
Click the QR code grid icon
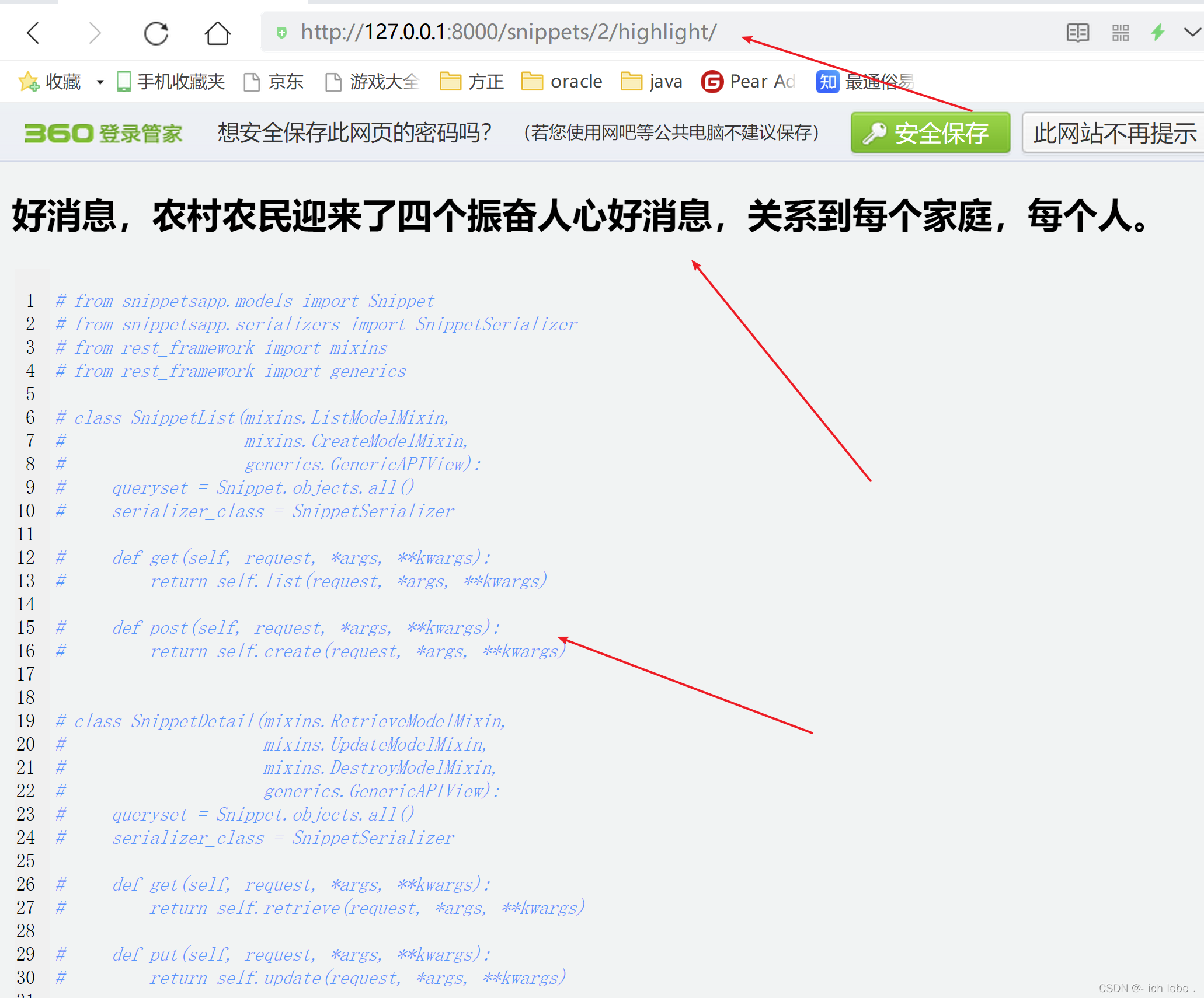(1120, 33)
